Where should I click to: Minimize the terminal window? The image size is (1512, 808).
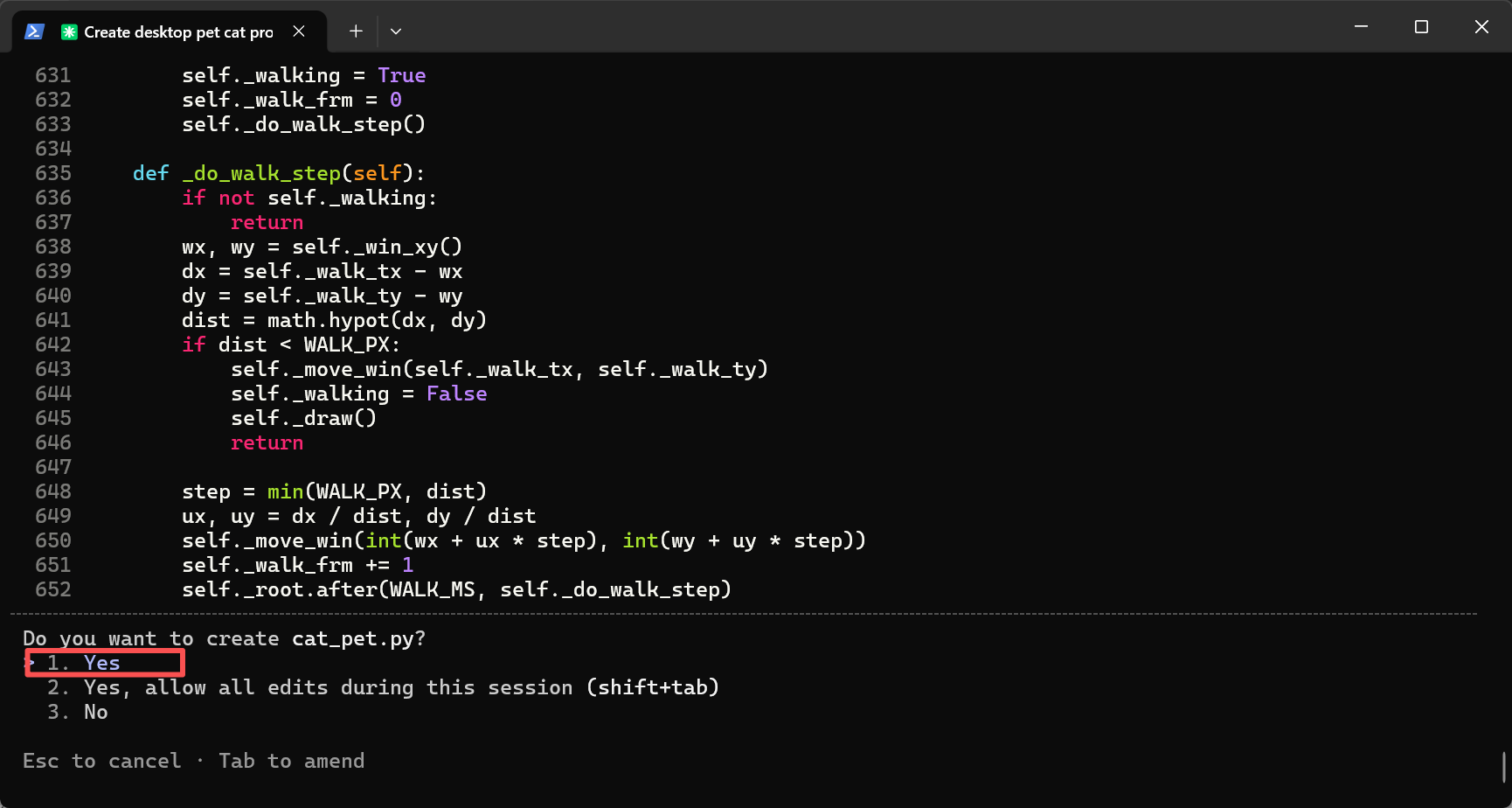[1361, 27]
